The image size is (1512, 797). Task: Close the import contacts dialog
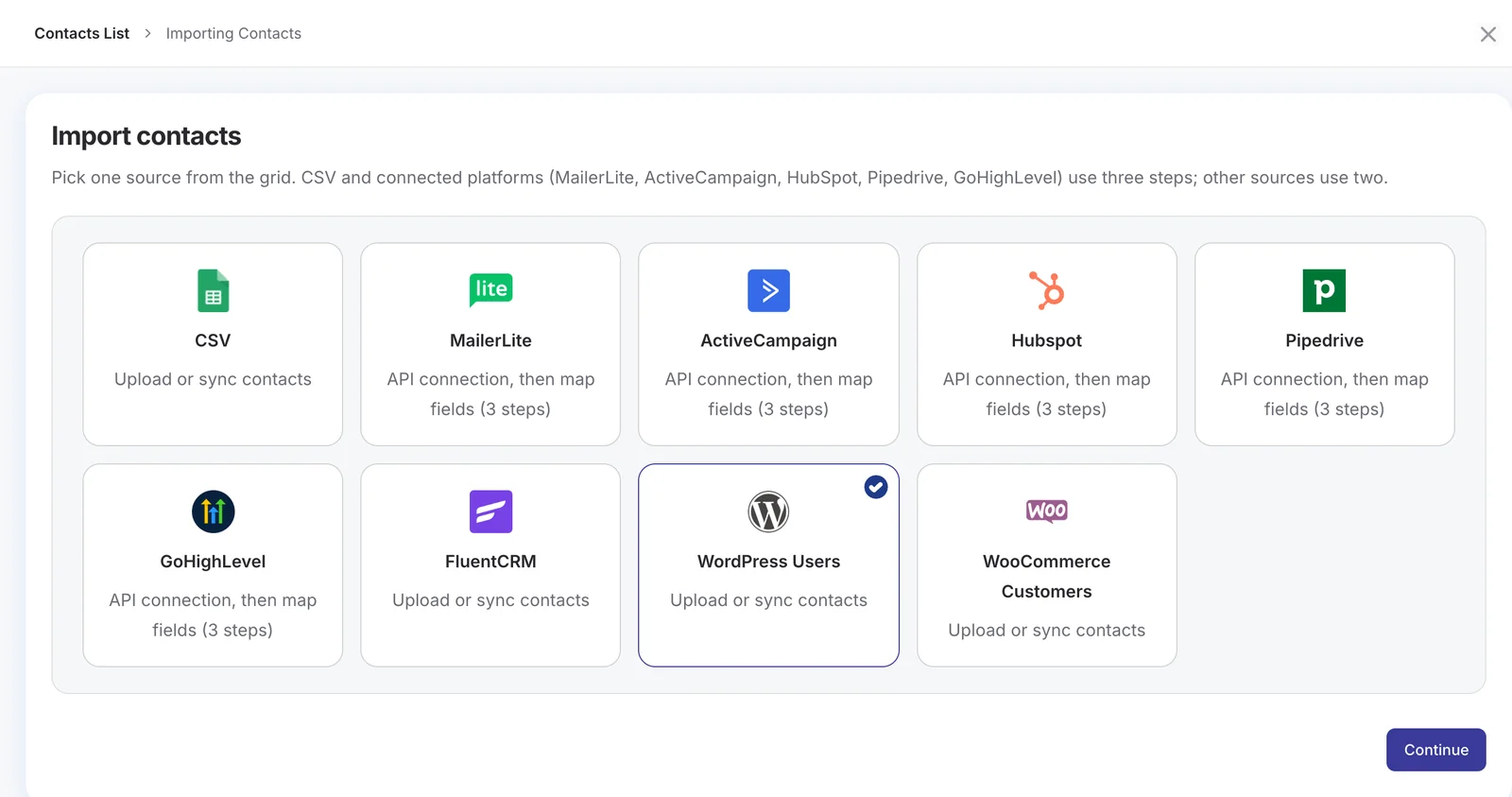1487,34
